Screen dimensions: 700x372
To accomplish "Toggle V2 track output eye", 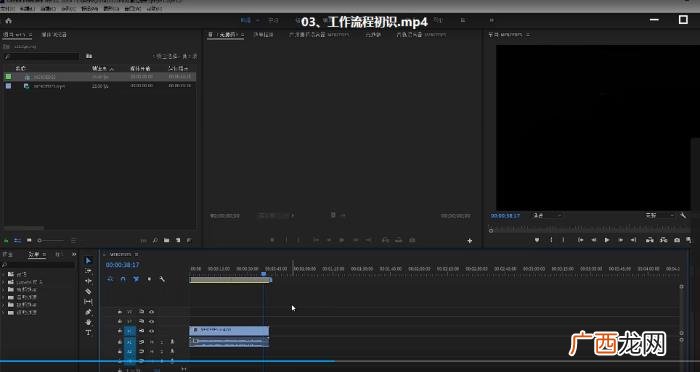I will click(151, 321).
